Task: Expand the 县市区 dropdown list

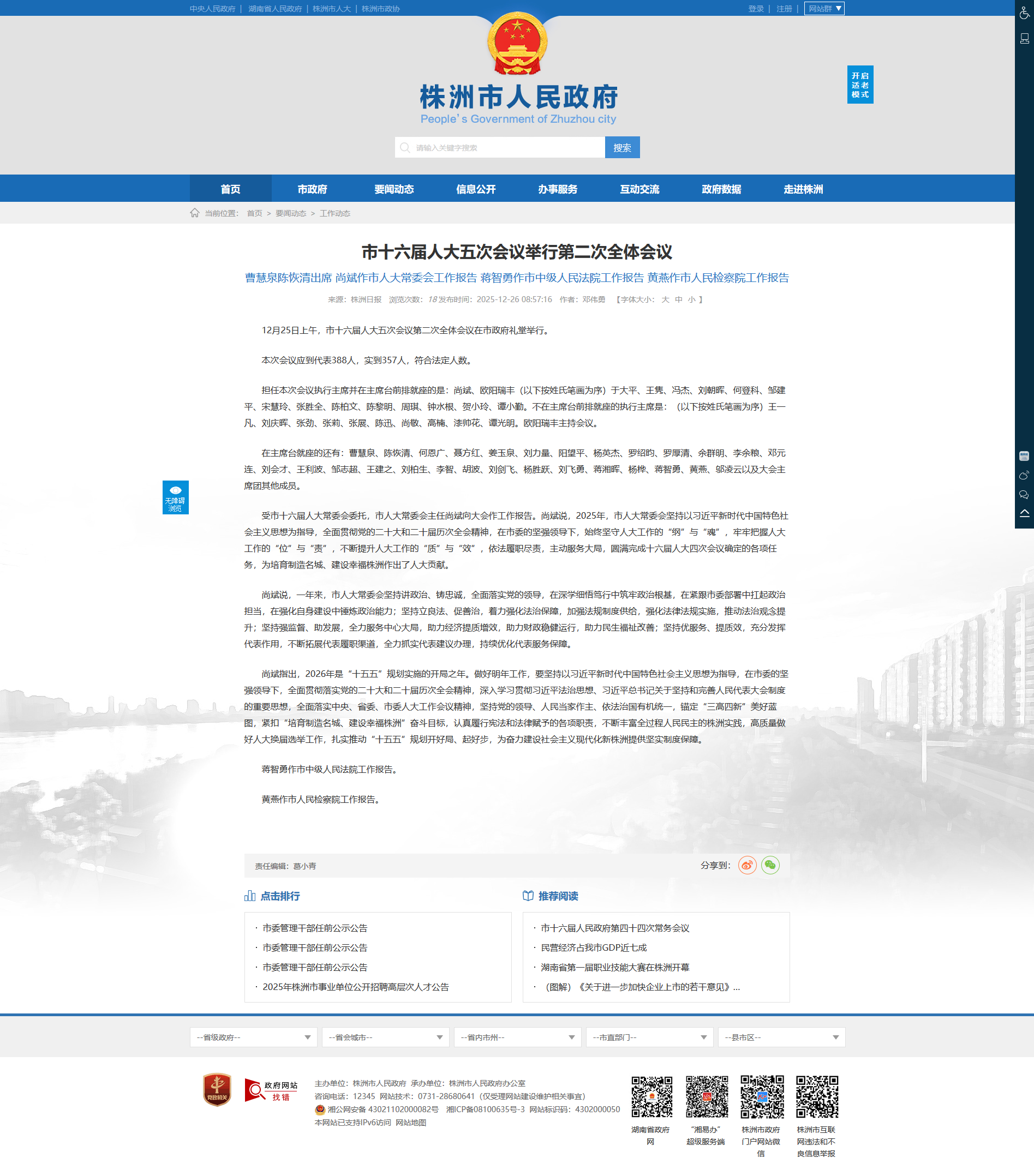Action: 781,1037
